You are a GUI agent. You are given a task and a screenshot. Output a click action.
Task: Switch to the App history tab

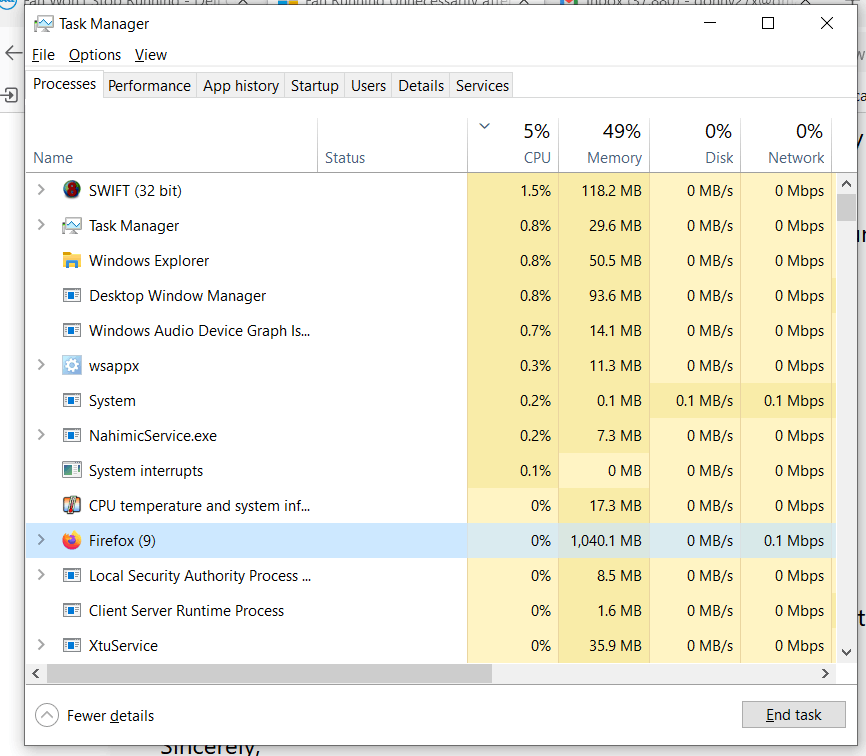241,86
